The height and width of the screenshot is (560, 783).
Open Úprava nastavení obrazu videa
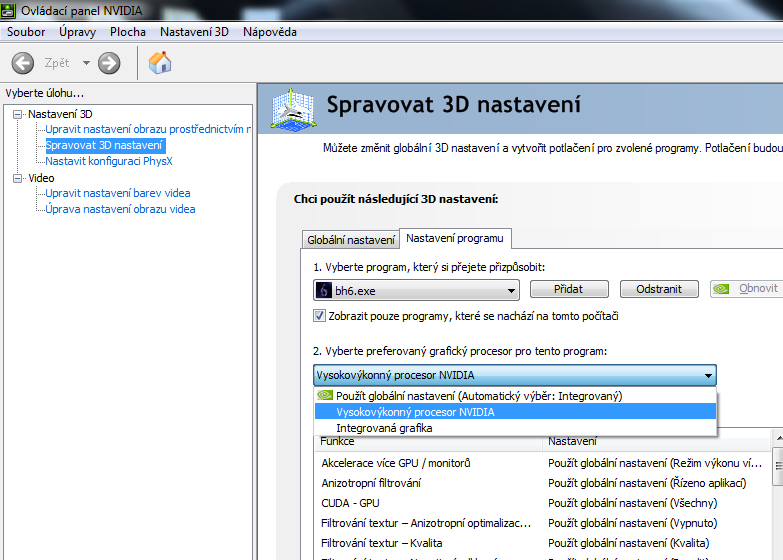[120, 209]
